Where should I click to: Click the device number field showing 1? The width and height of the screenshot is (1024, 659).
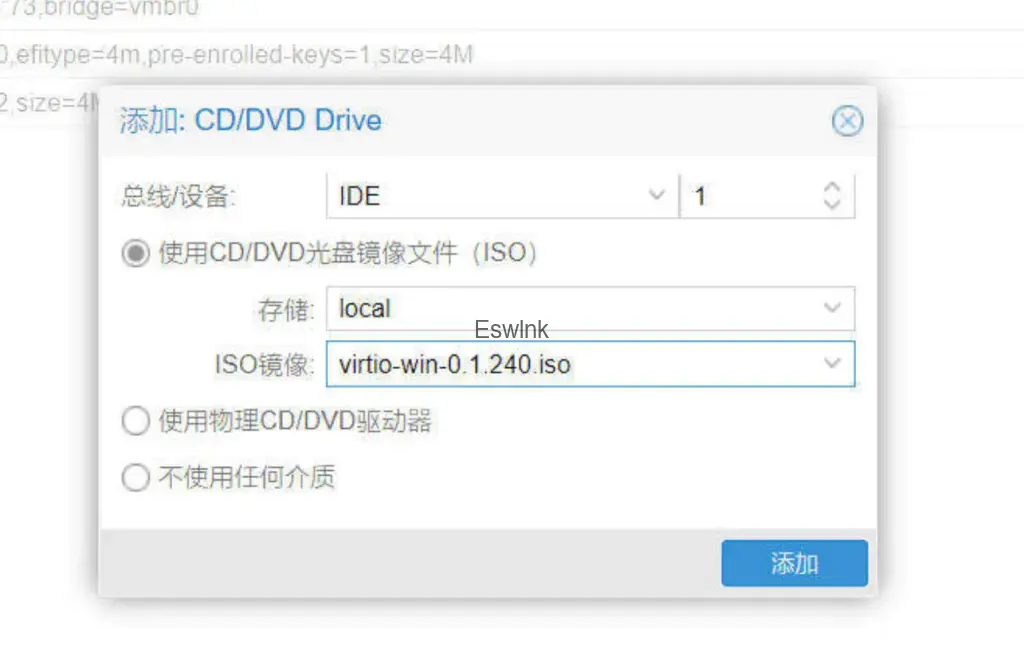pyautogui.click(x=767, y=195)
